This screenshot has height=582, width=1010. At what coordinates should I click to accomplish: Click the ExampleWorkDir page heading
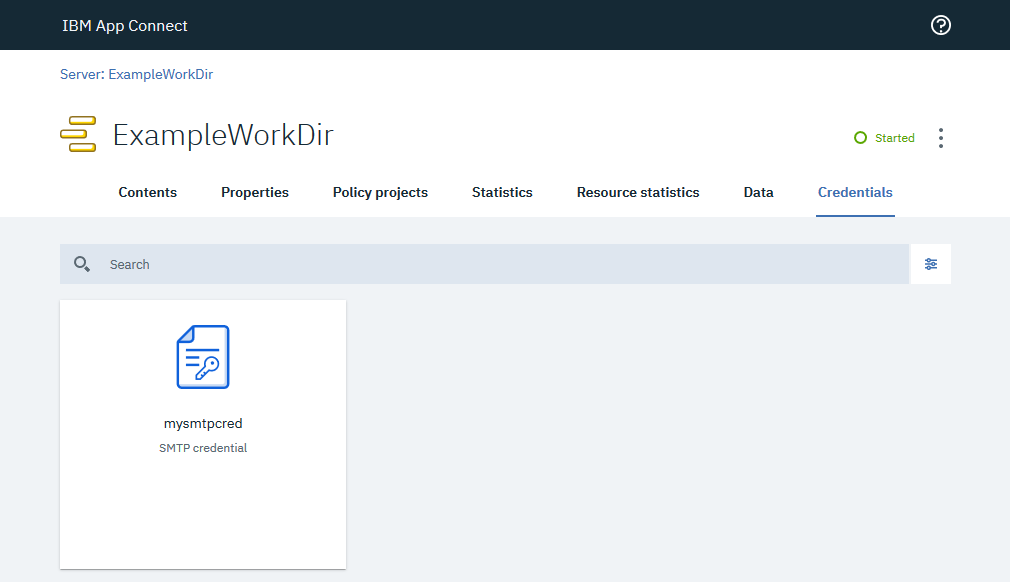pos(223,135)
